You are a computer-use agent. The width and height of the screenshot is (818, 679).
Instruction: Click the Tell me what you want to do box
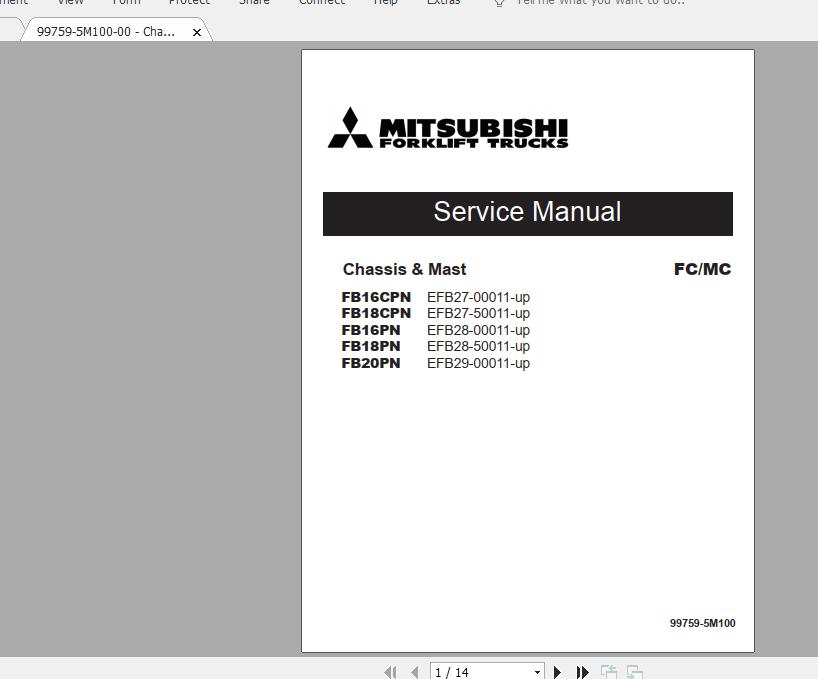pos(600,2)
